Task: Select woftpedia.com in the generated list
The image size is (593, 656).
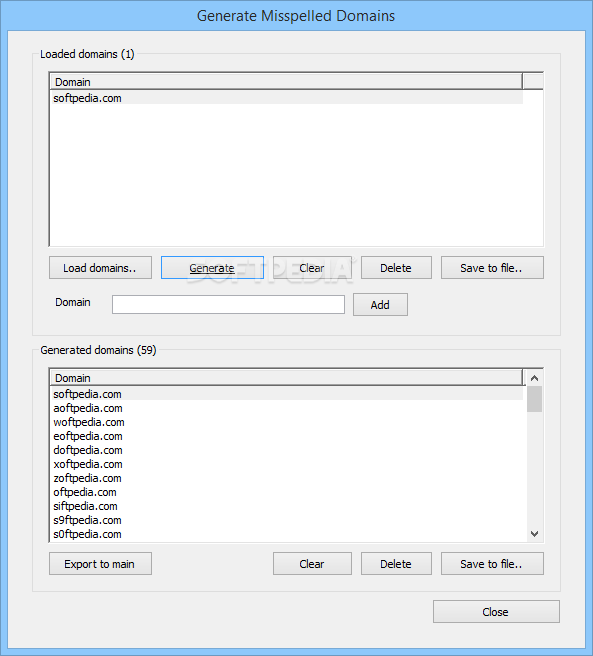Action: tap(287, 422)
